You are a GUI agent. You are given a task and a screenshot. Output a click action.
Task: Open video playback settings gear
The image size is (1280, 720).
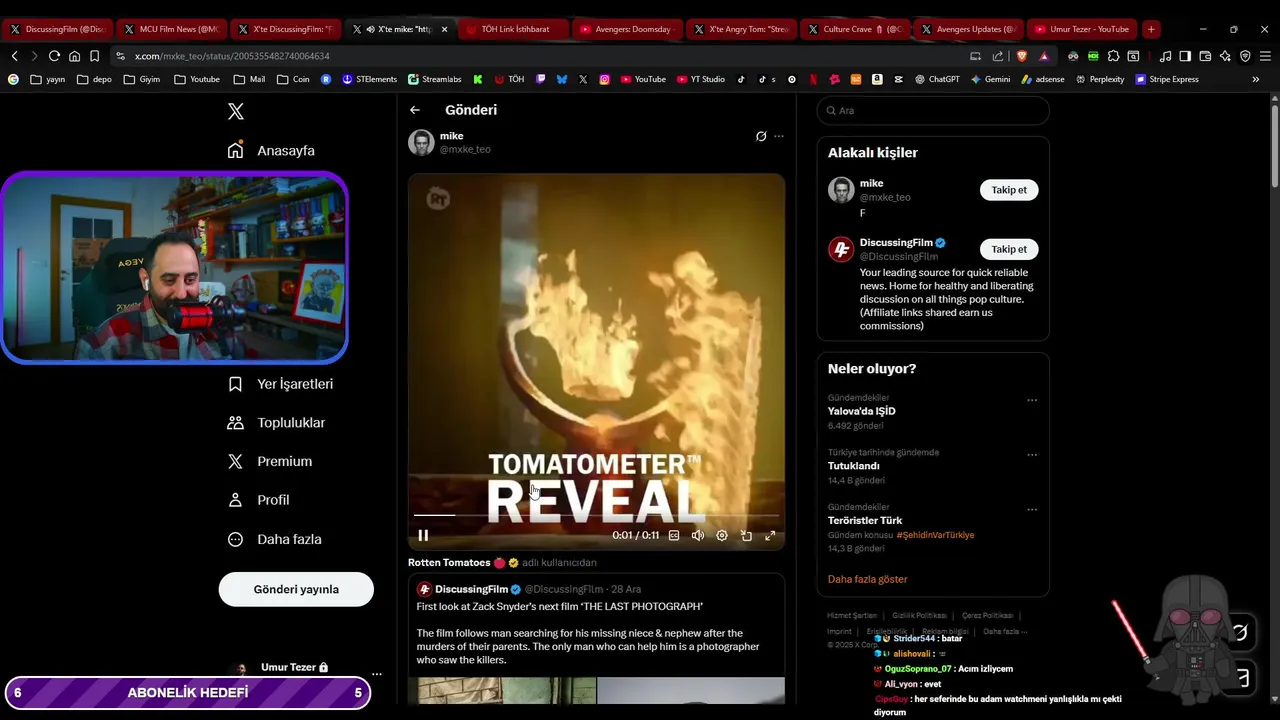pyautogui.click(x=722, y=536)
